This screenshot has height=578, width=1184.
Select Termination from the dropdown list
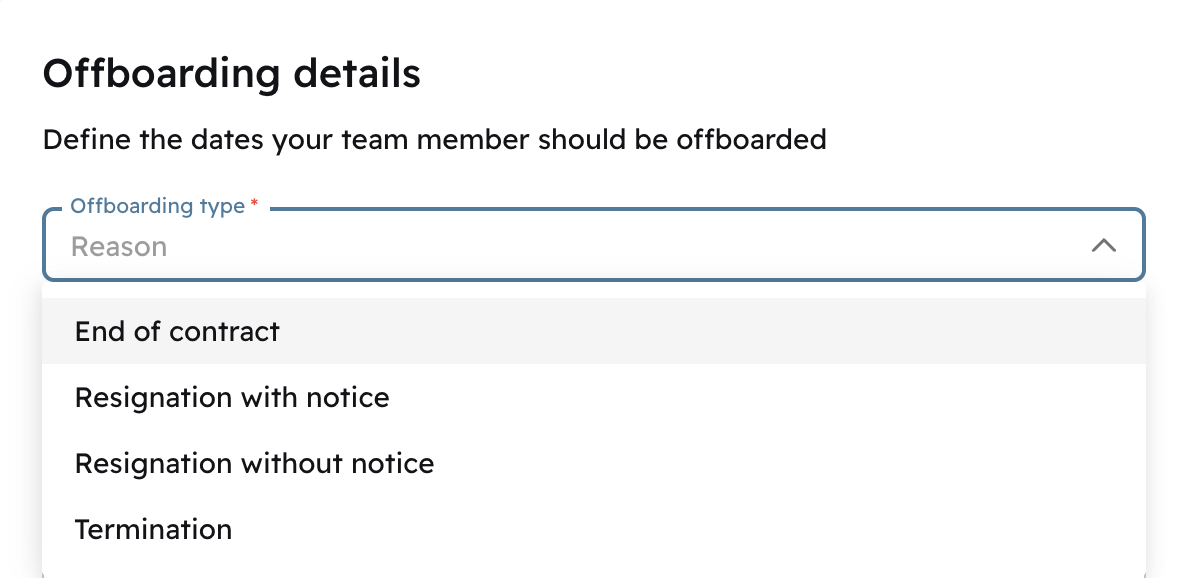153,529
